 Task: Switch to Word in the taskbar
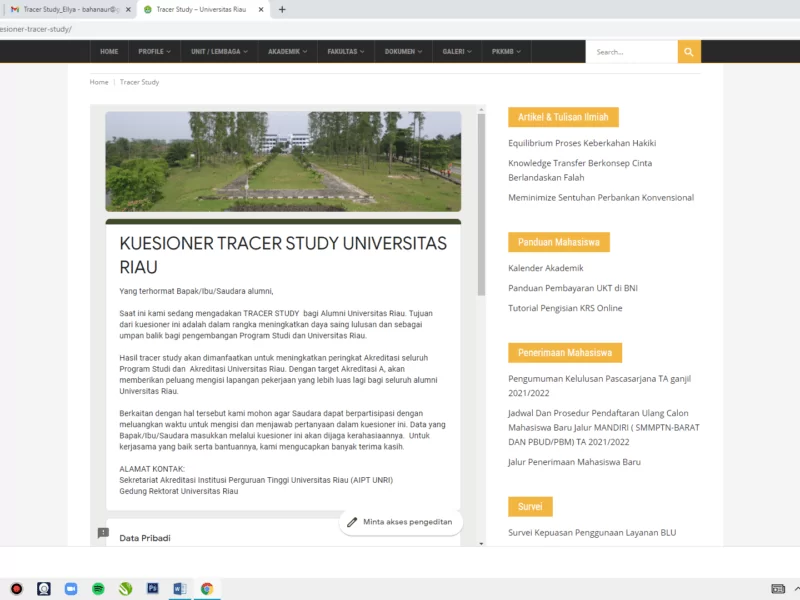tap(180, 588)
